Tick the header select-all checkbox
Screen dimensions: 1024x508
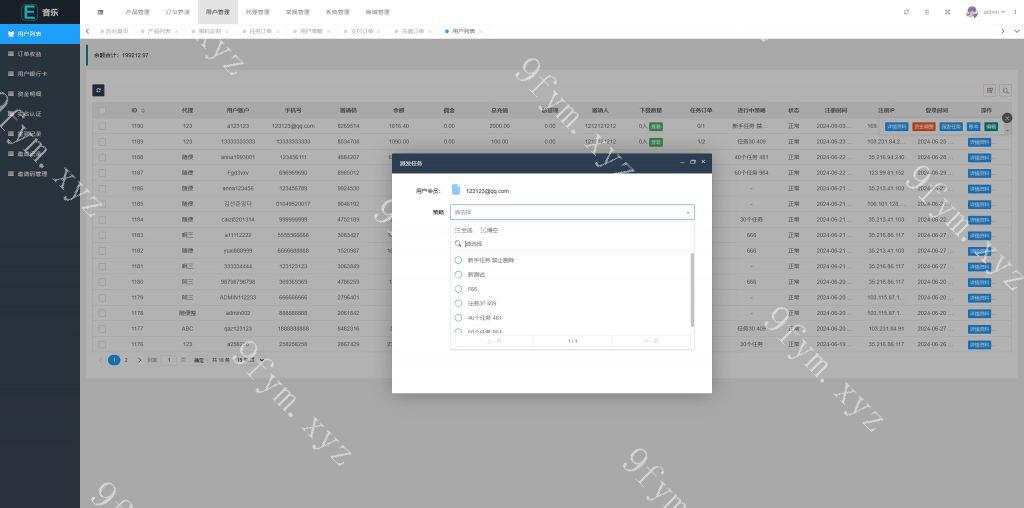(x=103, y=110)
